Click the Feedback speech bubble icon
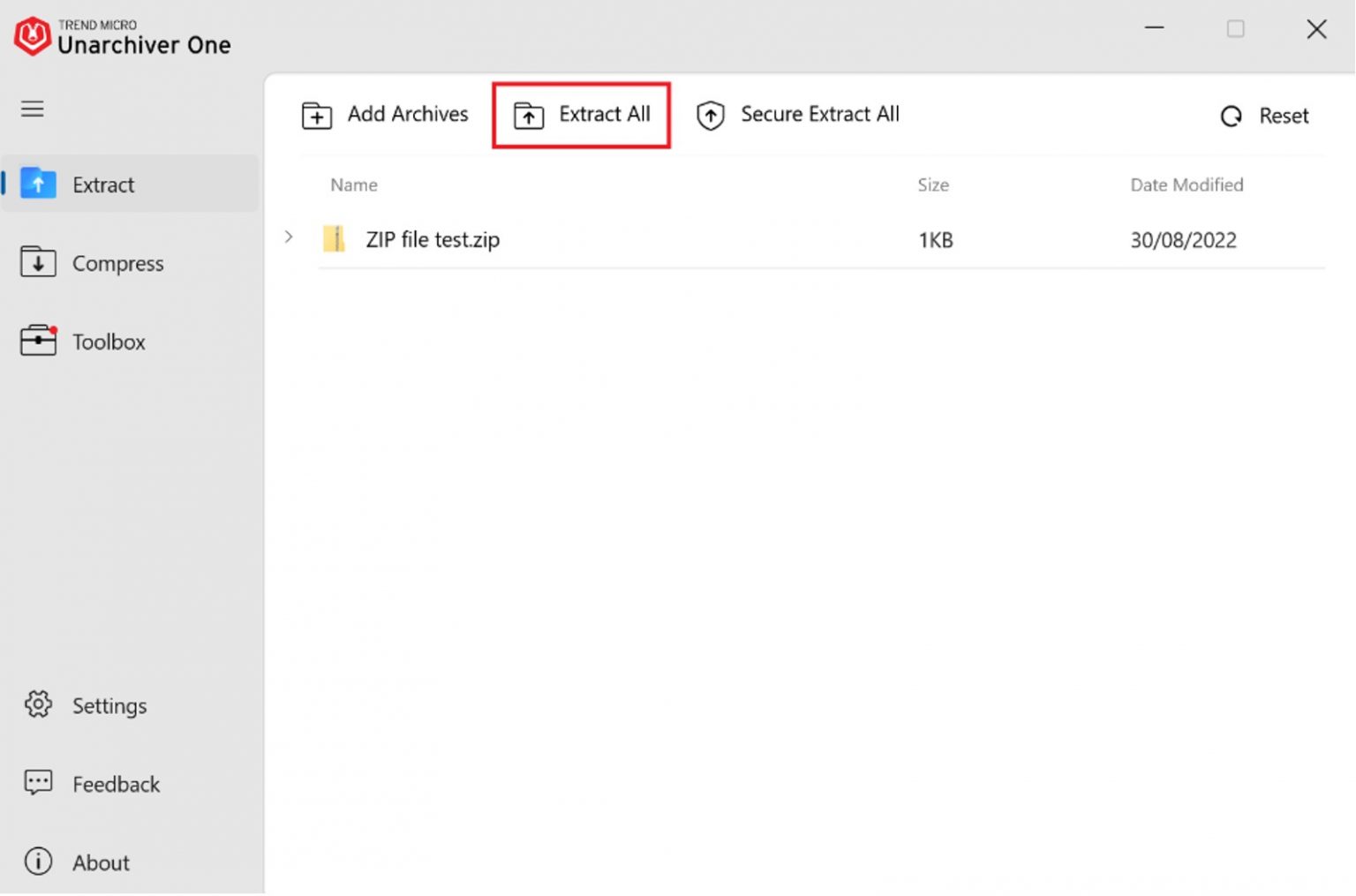 pos(38,783)
